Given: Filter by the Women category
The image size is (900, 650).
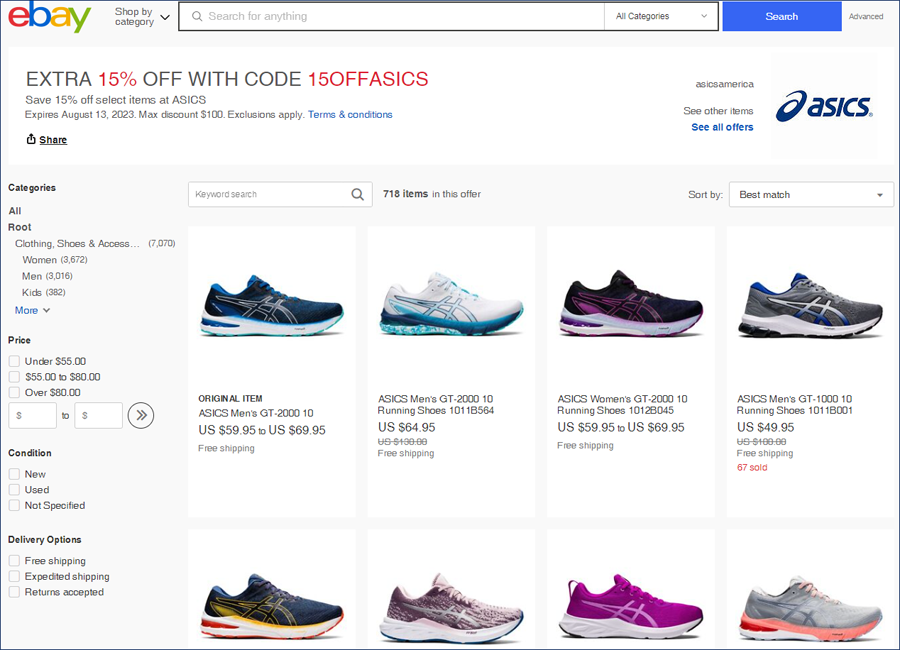Looking at the screenshot, I should click(x=40, y=260).
